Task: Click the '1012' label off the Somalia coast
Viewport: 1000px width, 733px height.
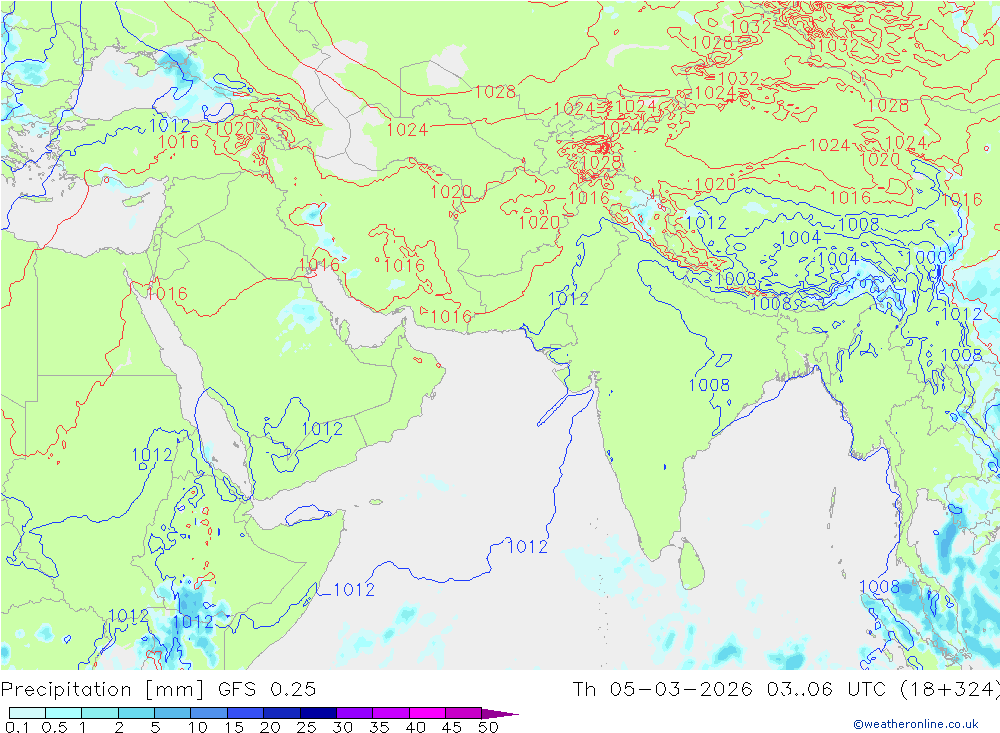Action: [354, 590]
